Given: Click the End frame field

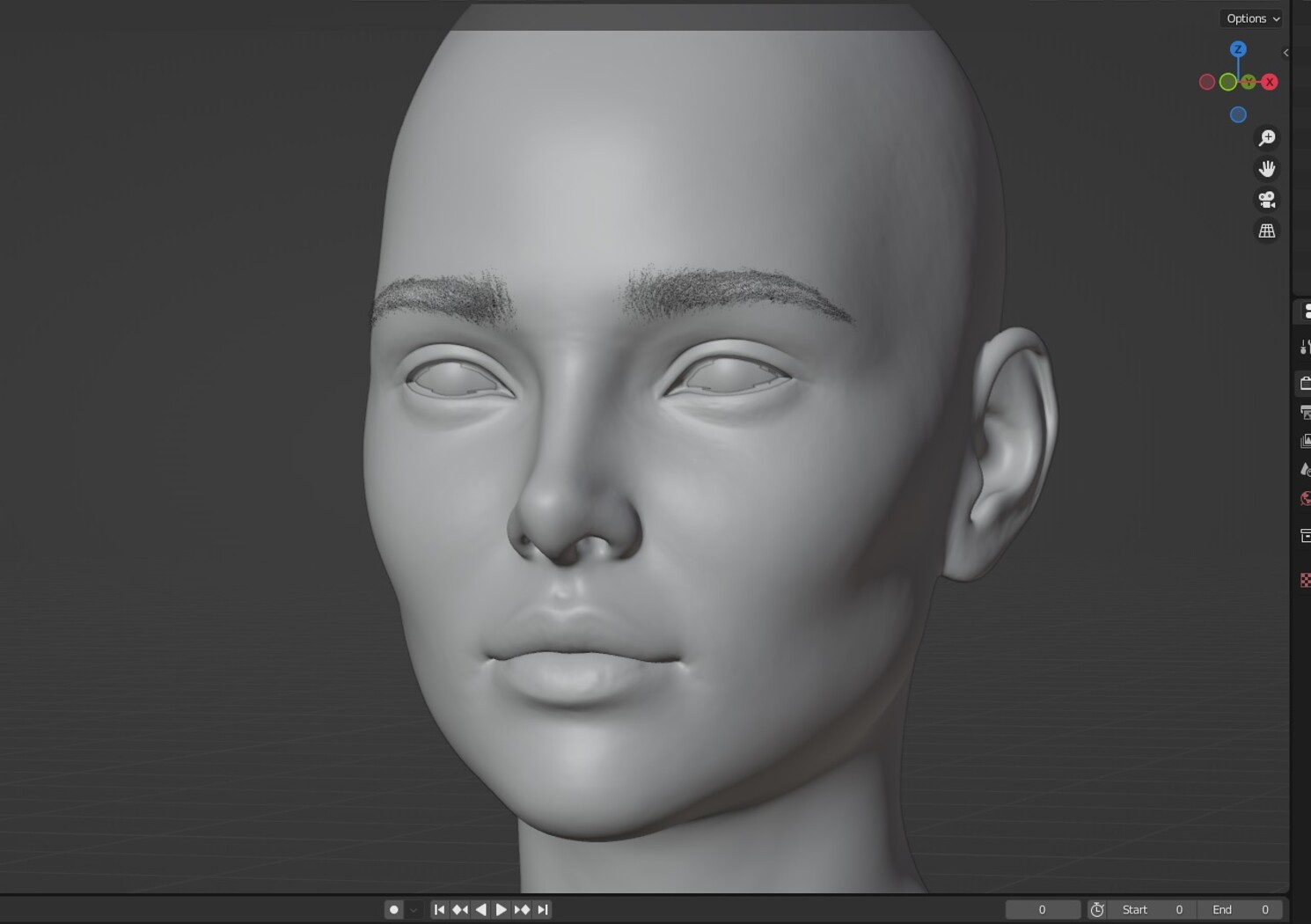Looking at the screenshot, I should (x=1241, y=910).
